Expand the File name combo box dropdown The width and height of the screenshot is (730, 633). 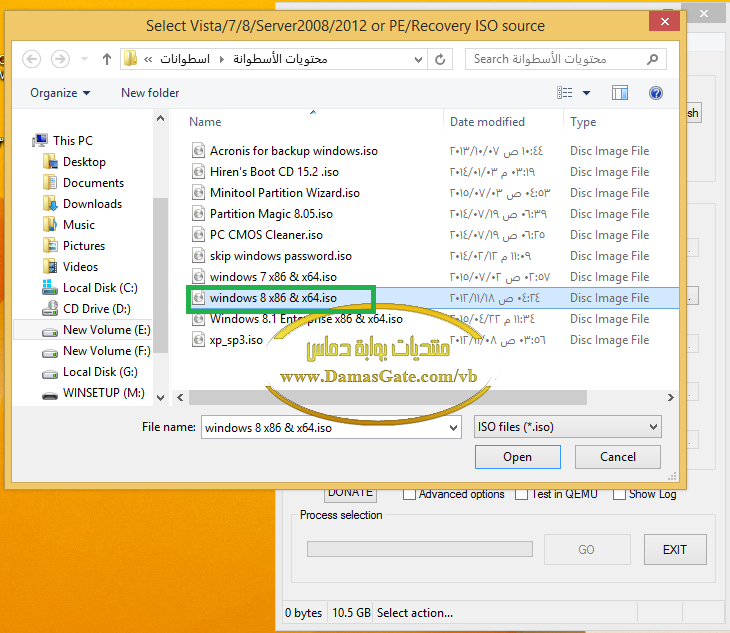453,427
